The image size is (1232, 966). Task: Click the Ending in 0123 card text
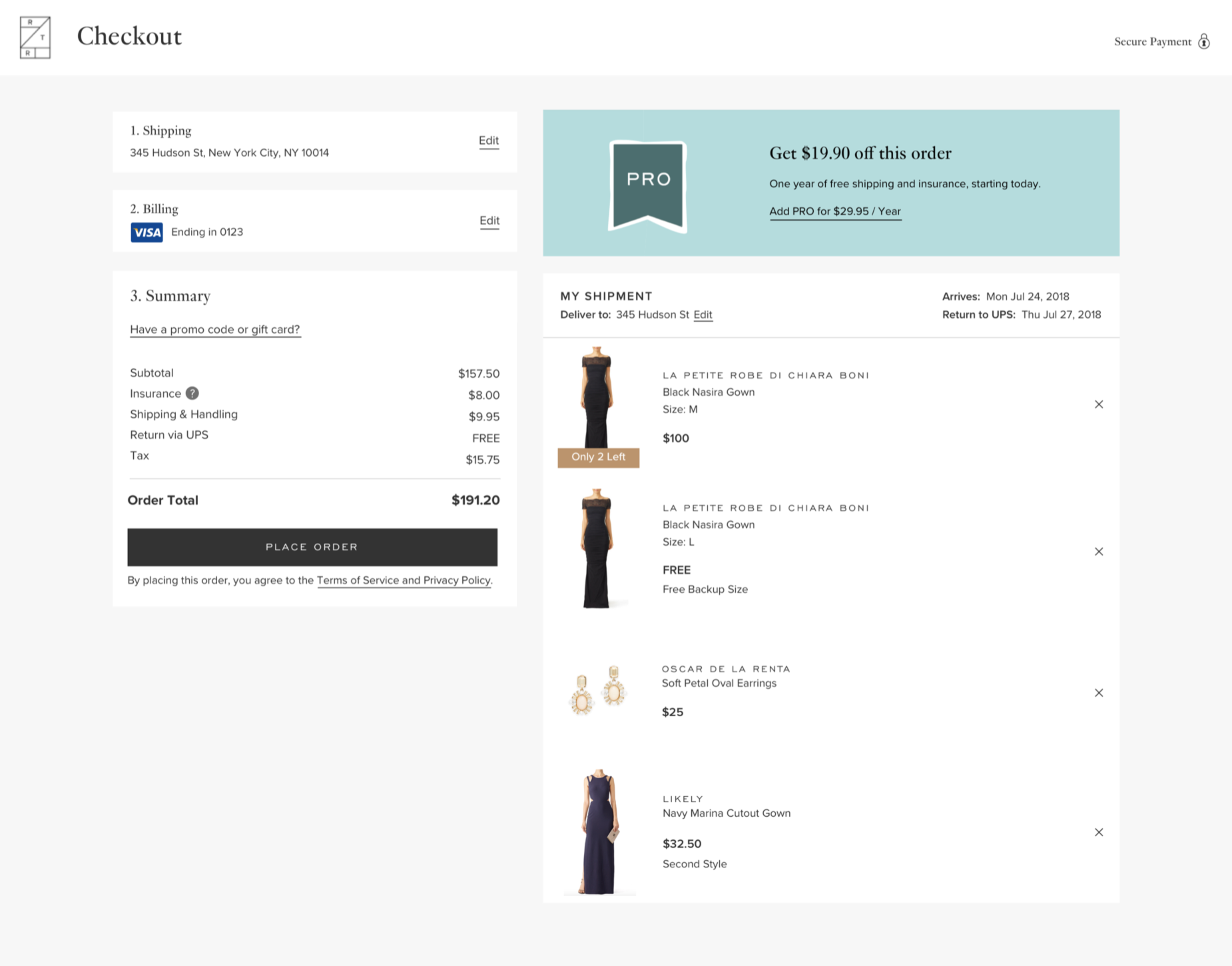pyautogui.click(x=207, y=232)
